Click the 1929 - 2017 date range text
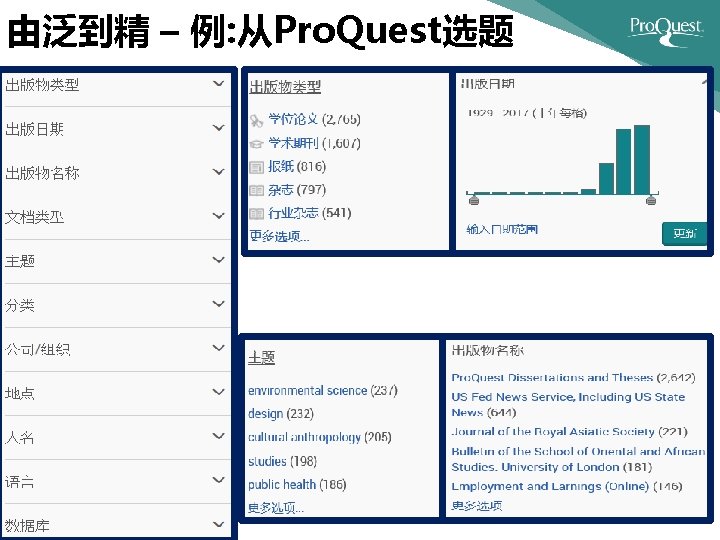Viewport: 720px width, 540px height. [x=527, y=112]
